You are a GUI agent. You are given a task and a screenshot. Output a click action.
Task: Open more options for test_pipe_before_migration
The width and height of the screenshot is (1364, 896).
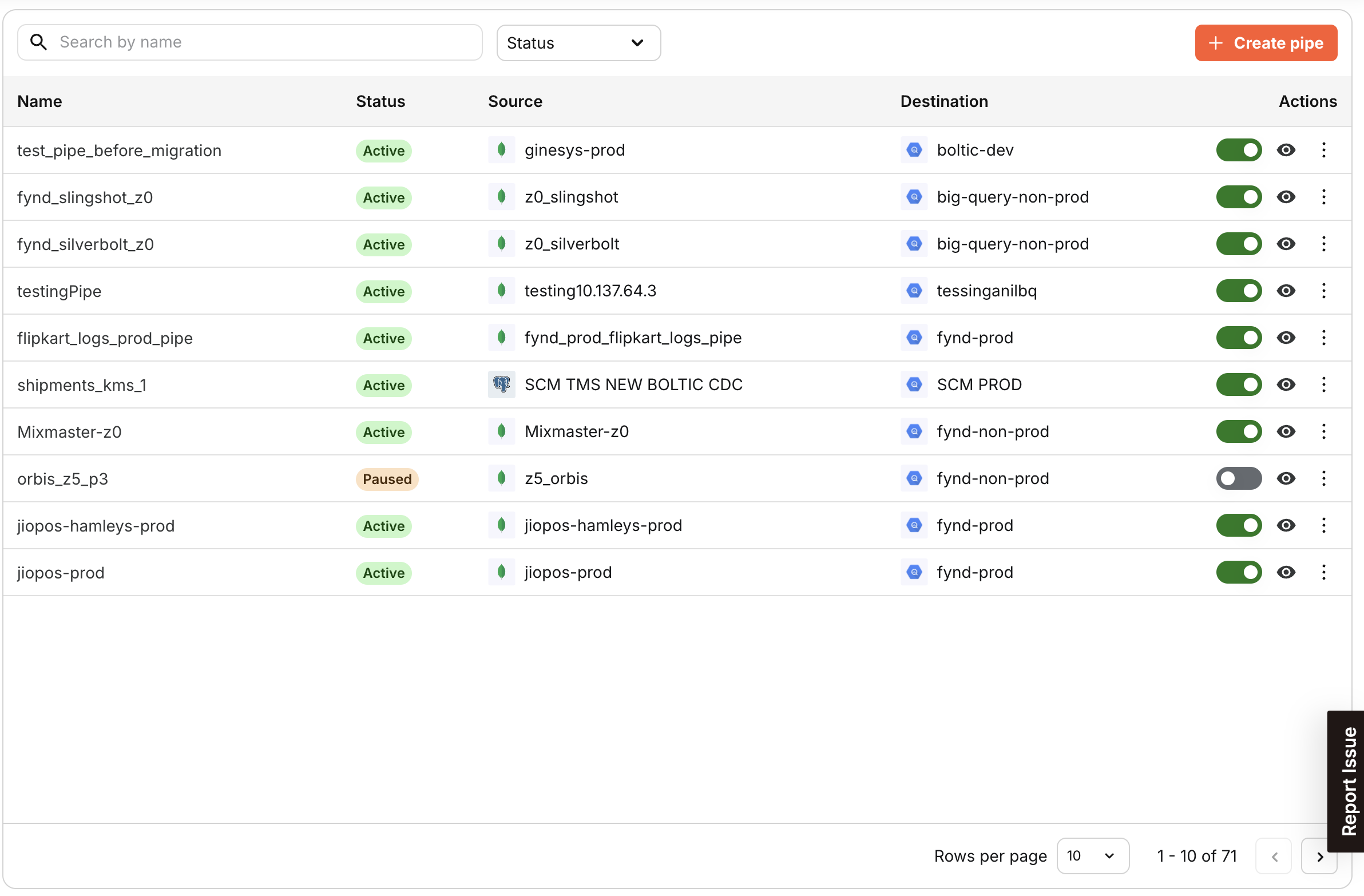click(x=1324, y=150)
